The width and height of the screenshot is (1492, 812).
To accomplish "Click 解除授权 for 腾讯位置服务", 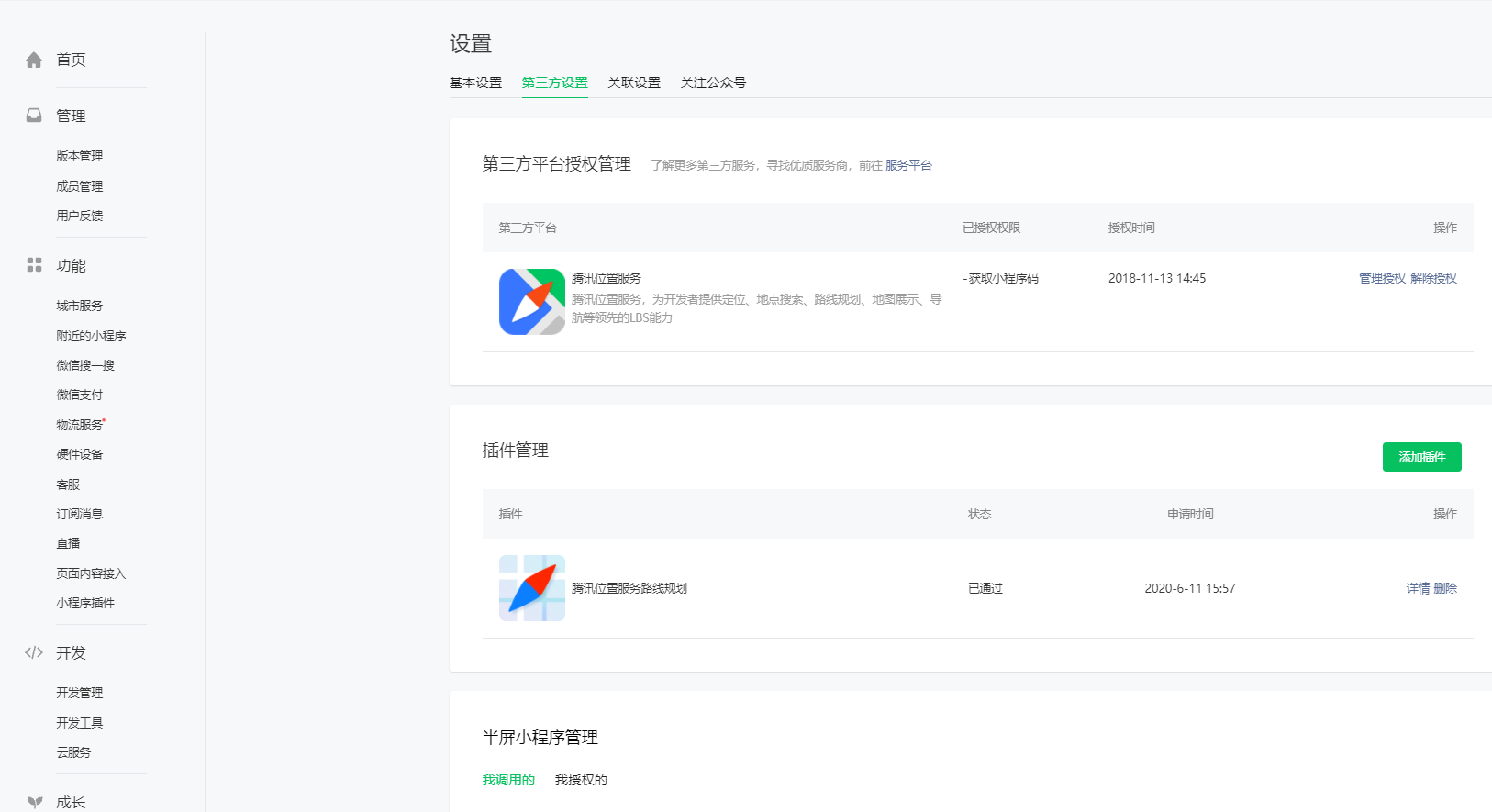I will click(x=1433, y=278).
